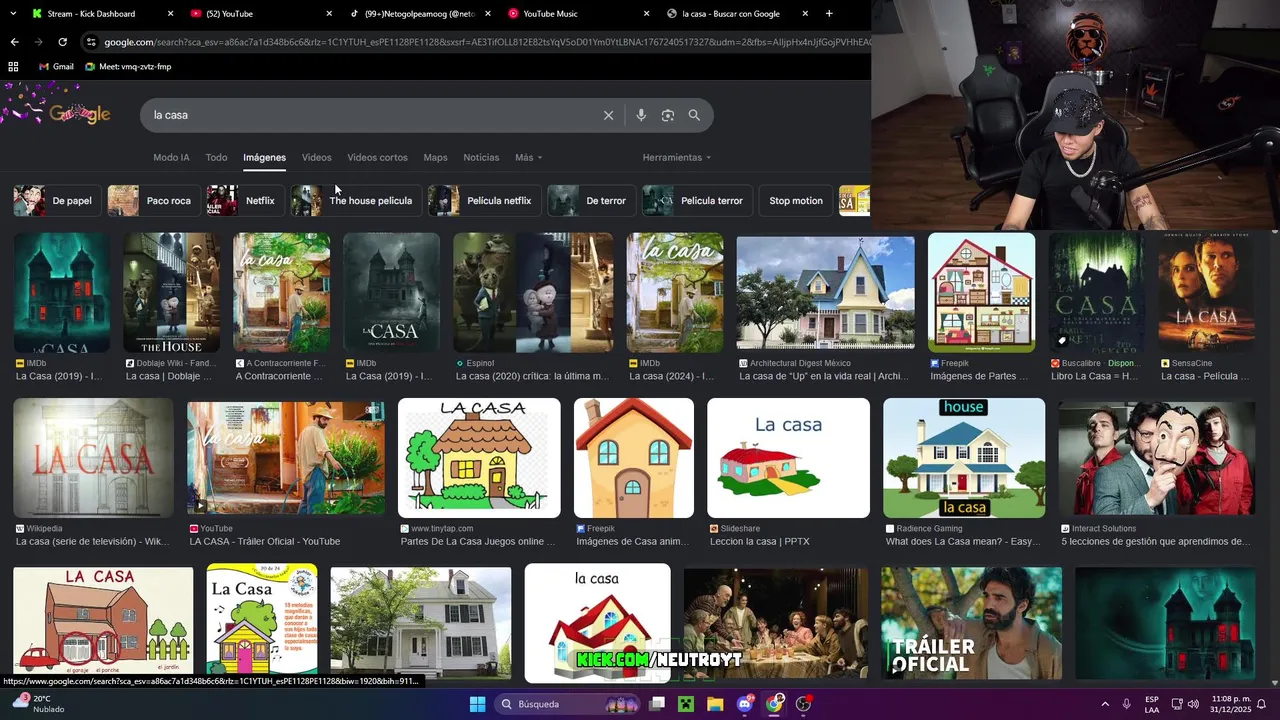Open the Slideshare Leccion la casa thumbnail
The height and width of the screenshot is (720, 1280).
pos(788,458)
